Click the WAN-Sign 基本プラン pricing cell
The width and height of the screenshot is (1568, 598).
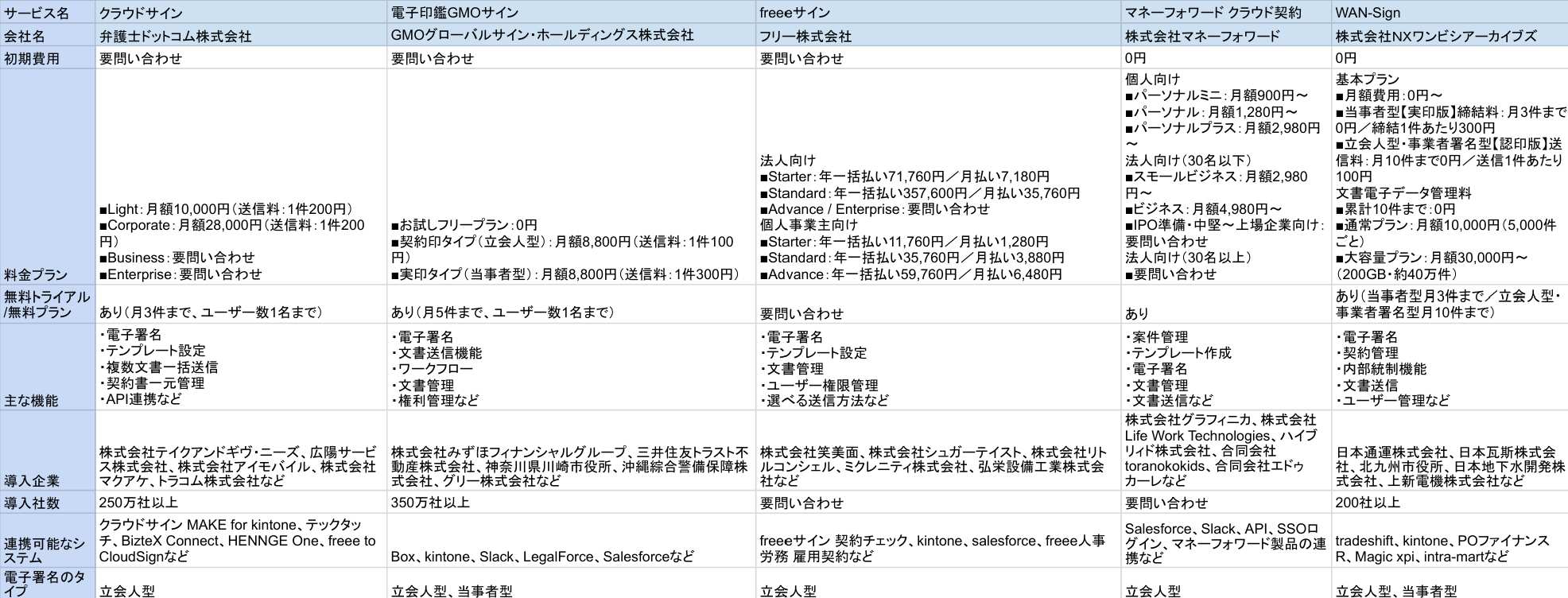[1450, 177]
